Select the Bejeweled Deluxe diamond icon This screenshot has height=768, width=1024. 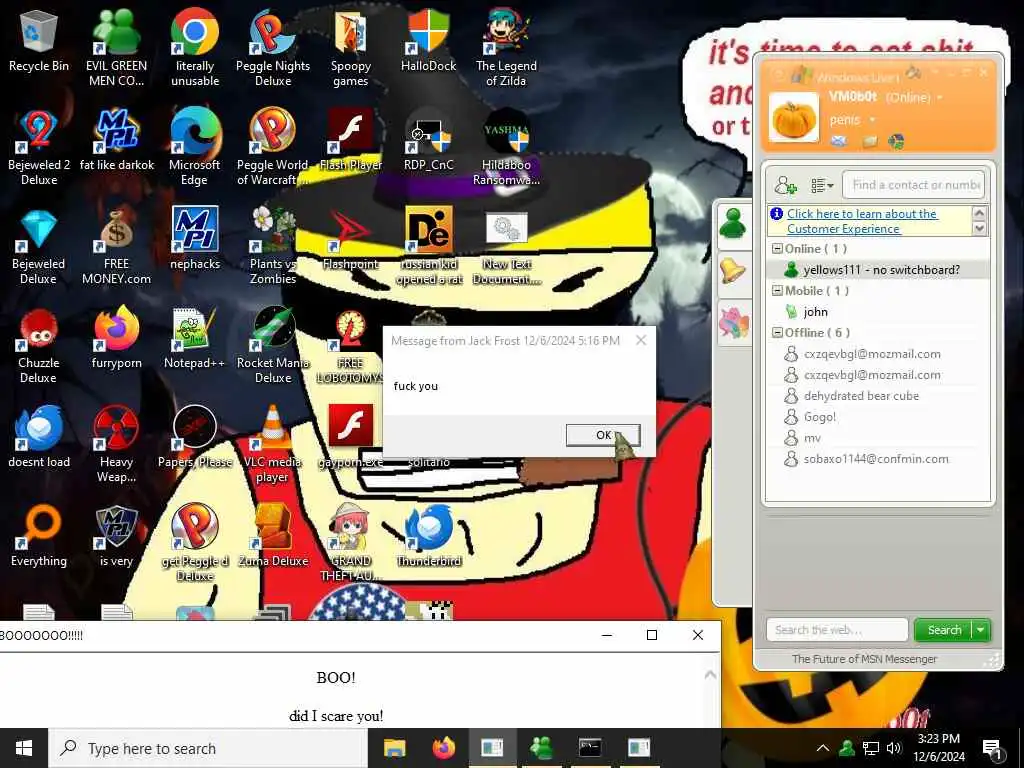[x=39, y=247]
